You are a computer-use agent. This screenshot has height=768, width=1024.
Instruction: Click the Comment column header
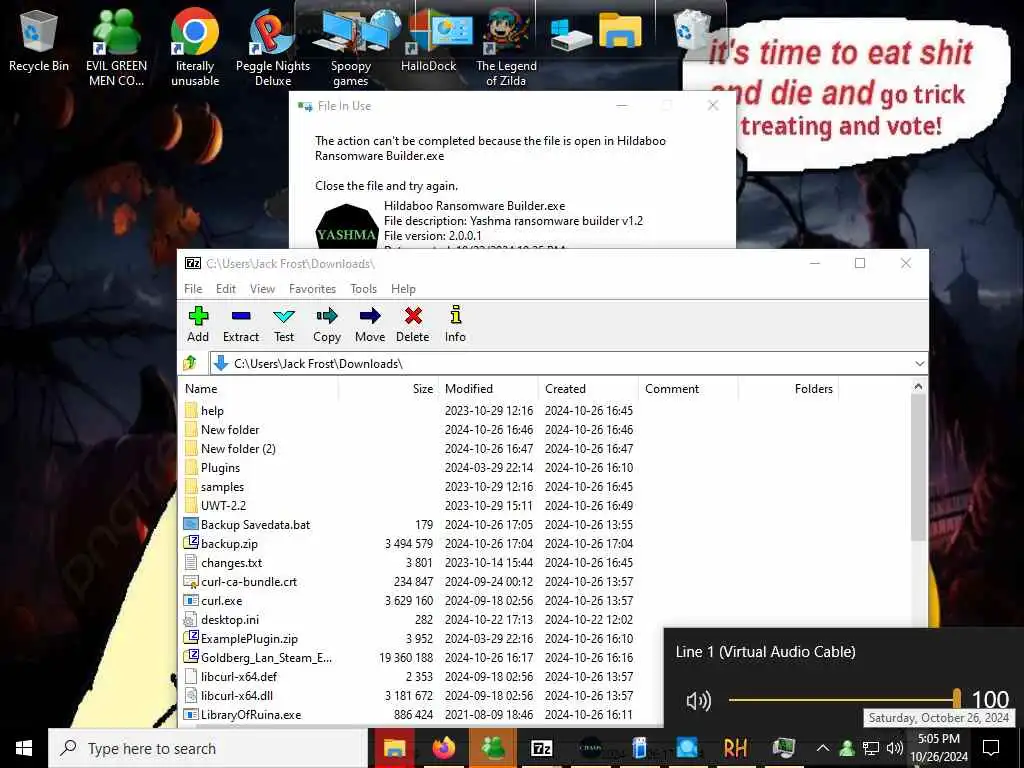click(689, 389)
